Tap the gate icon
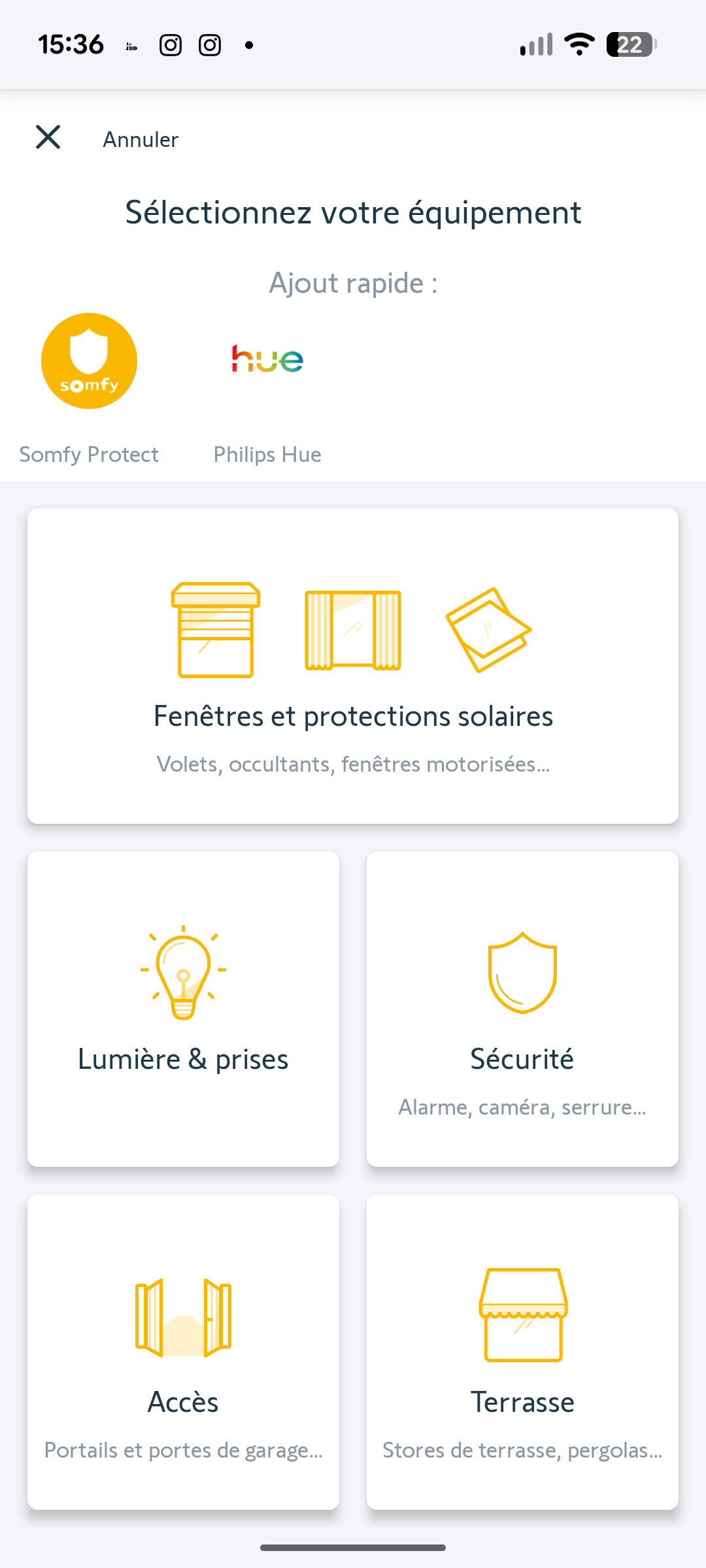Viewport: 706px width, 1568px height. [183, 1317]
